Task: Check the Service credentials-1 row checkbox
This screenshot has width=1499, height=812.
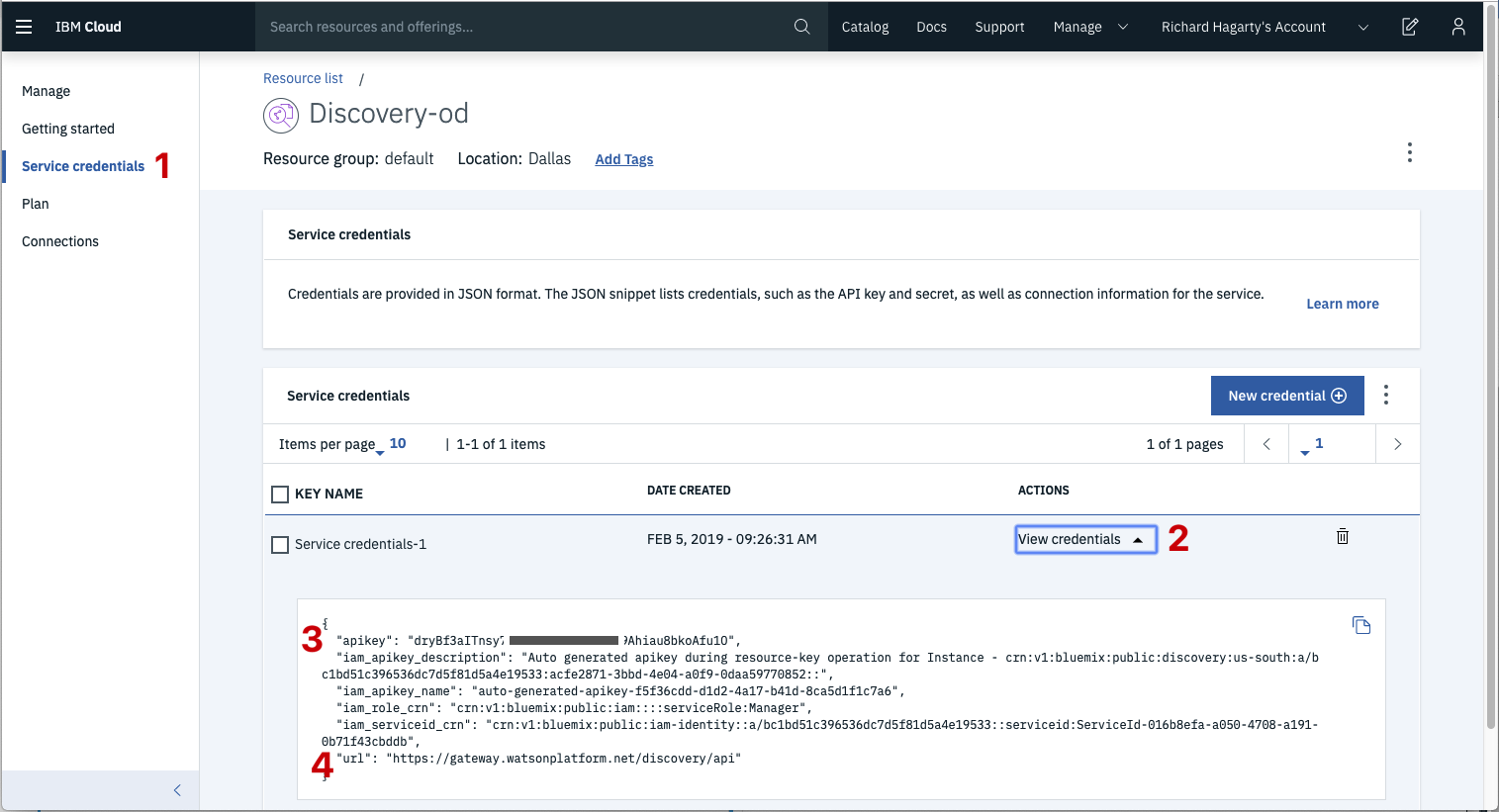Action: [280, 544]
